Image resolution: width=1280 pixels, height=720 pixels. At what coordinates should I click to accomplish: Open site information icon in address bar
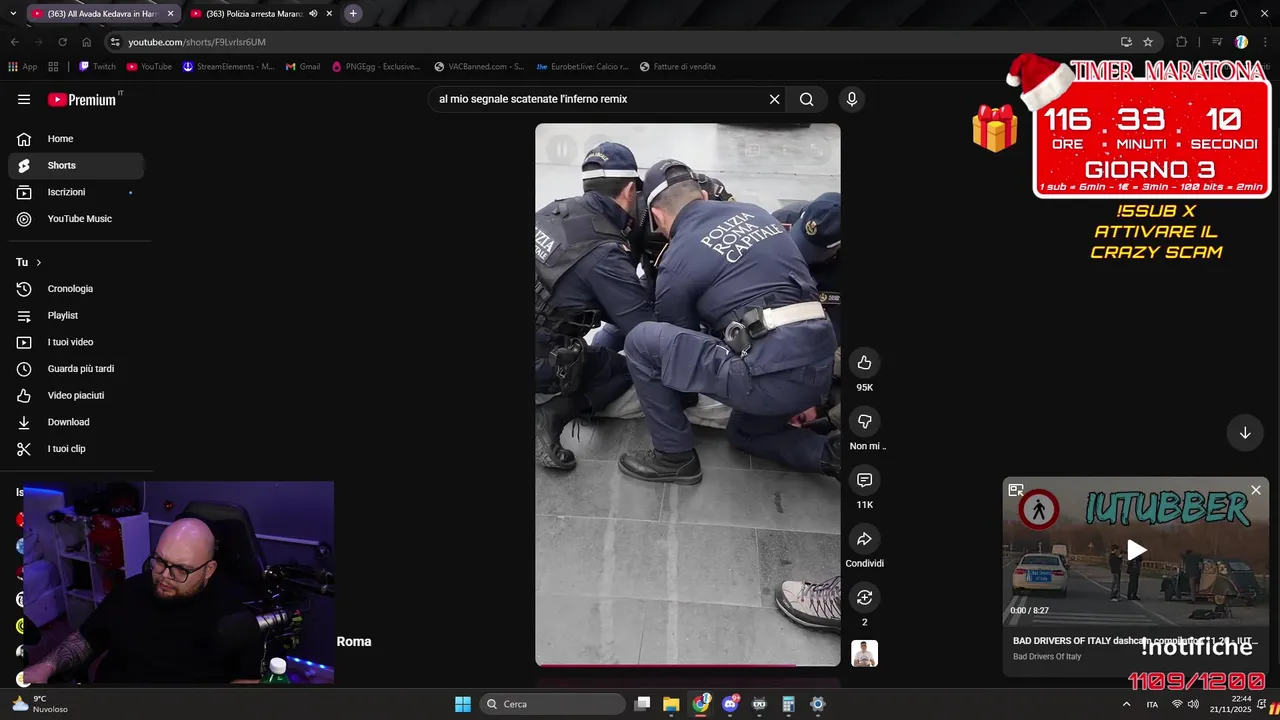click(115, 42)
